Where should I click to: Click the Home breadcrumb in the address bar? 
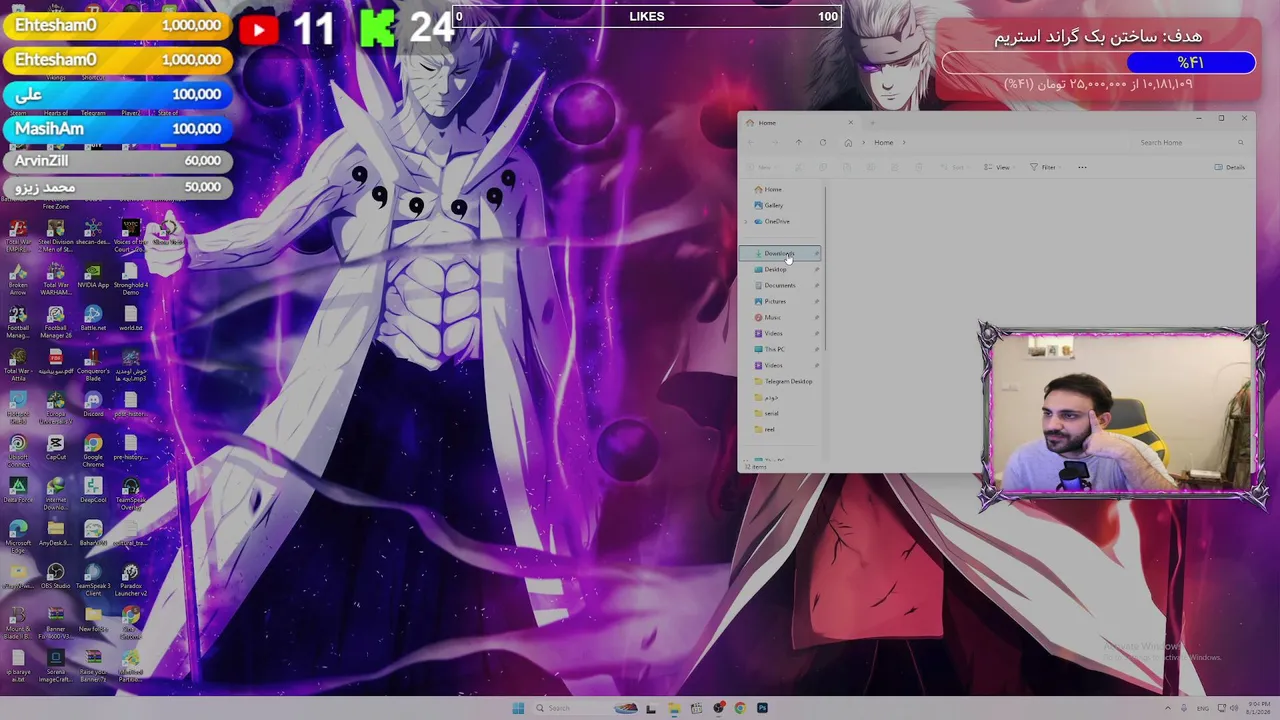pos(883,142)
